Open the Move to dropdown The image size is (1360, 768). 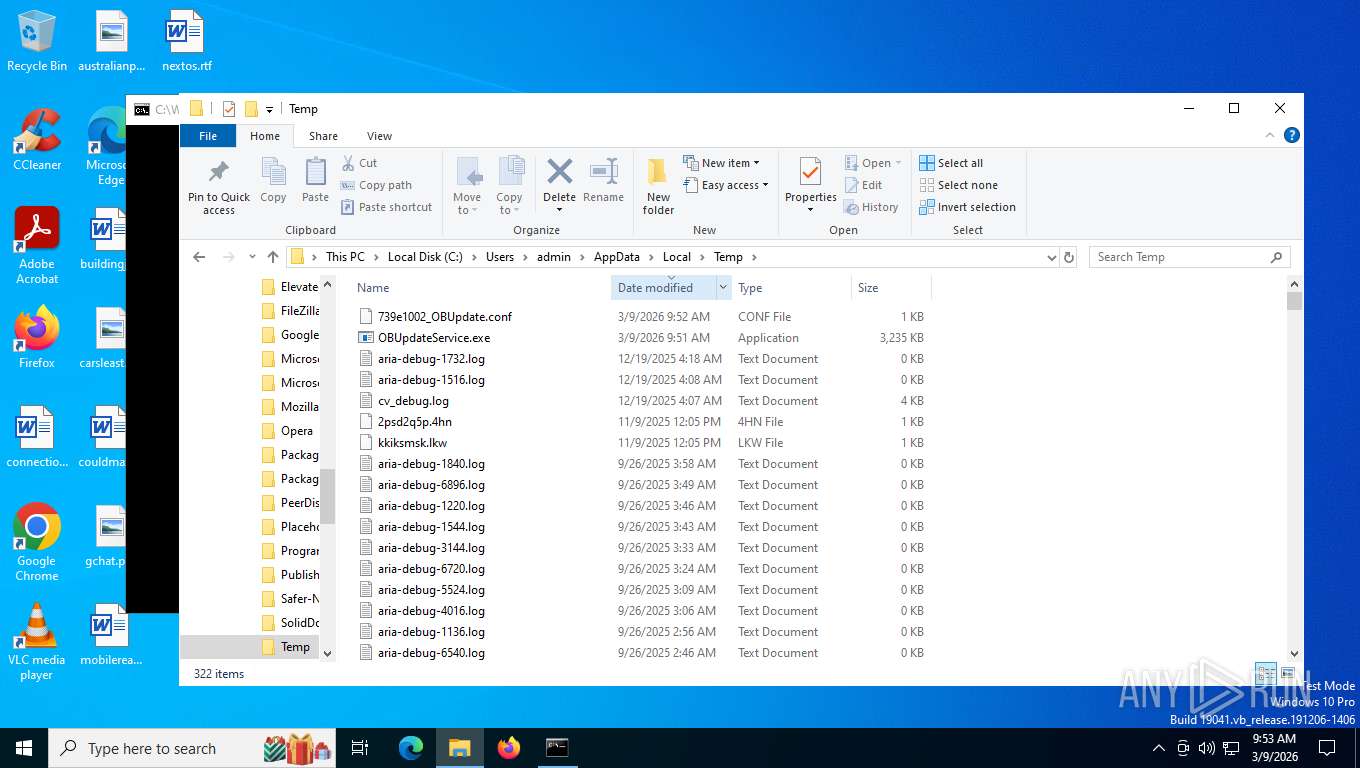click(467, 186)
